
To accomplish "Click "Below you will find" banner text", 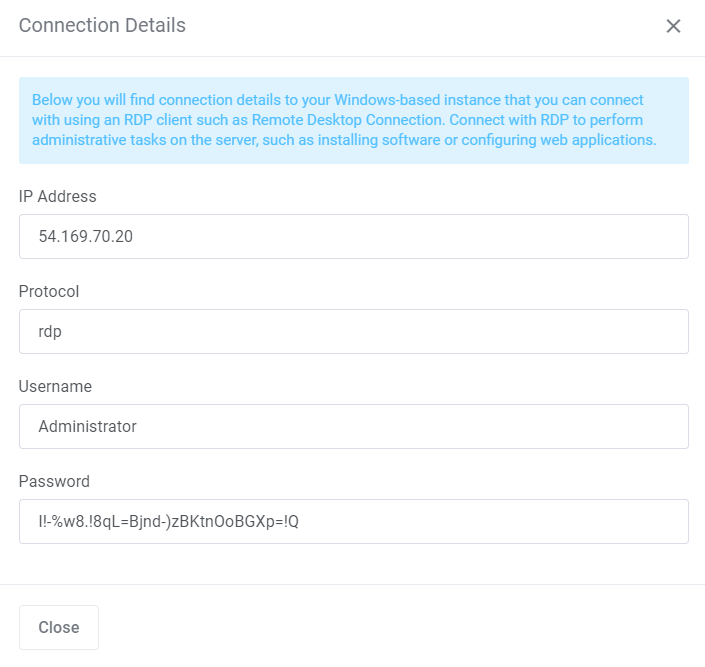I will click(92, 100).
